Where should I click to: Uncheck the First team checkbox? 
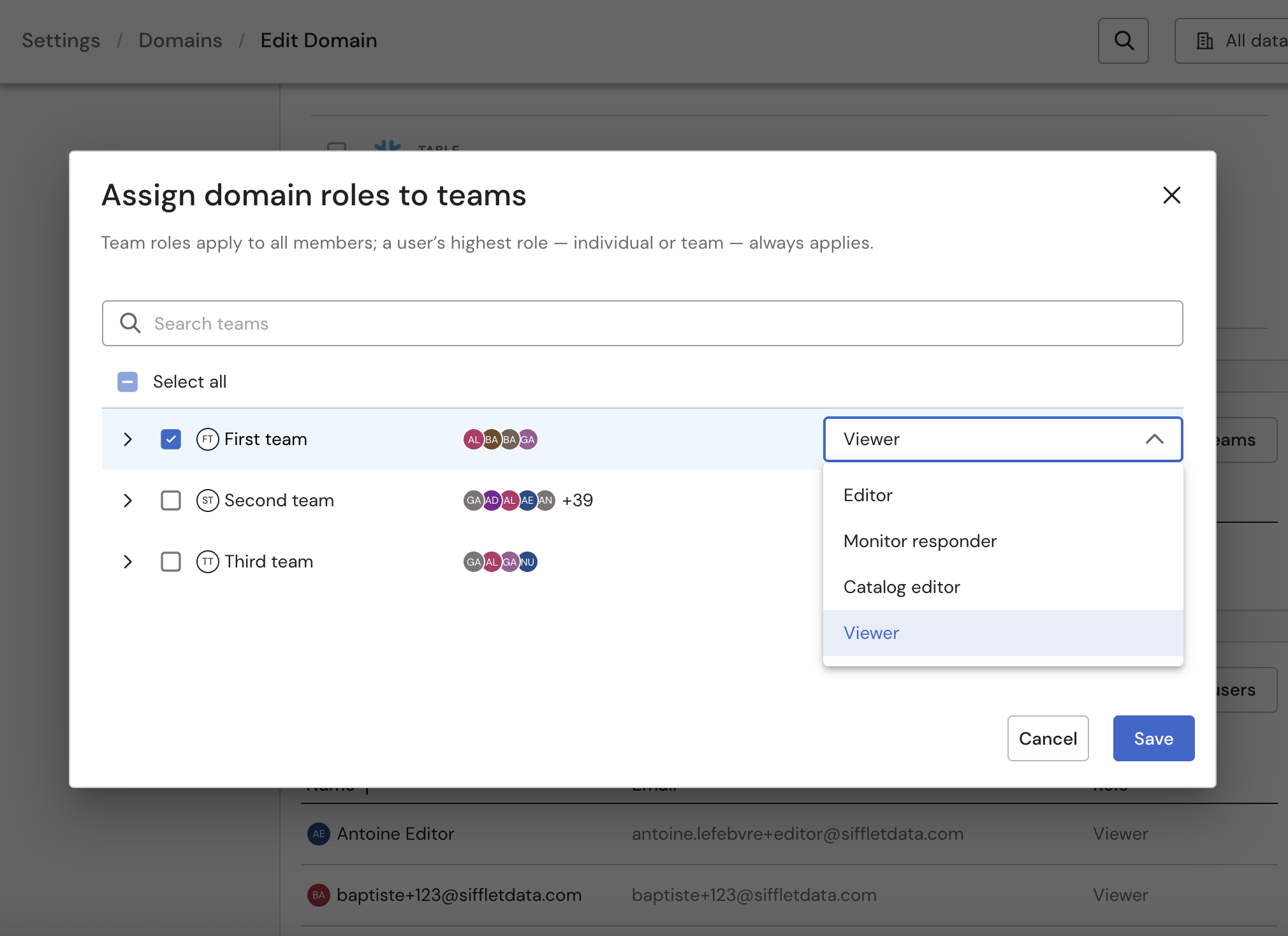pyautogui.click(x=171, y=439)
